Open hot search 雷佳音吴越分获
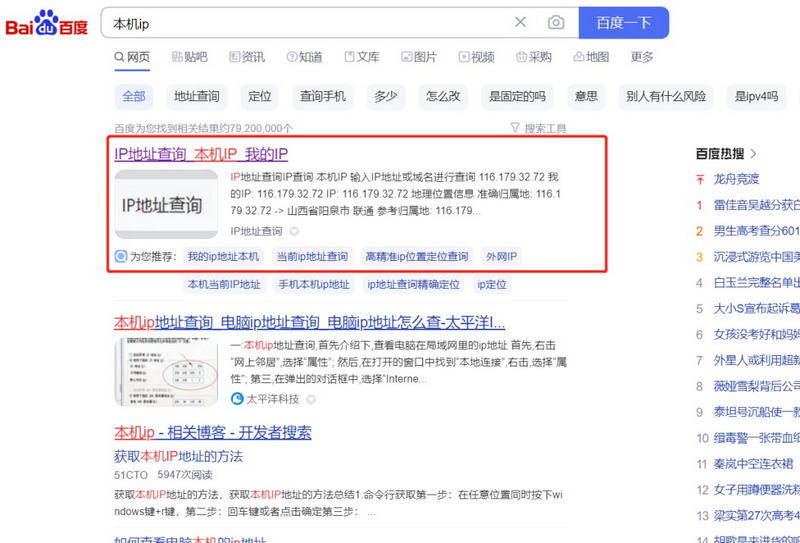The height and width of the screenshot is (543, 800). point(757,205)
